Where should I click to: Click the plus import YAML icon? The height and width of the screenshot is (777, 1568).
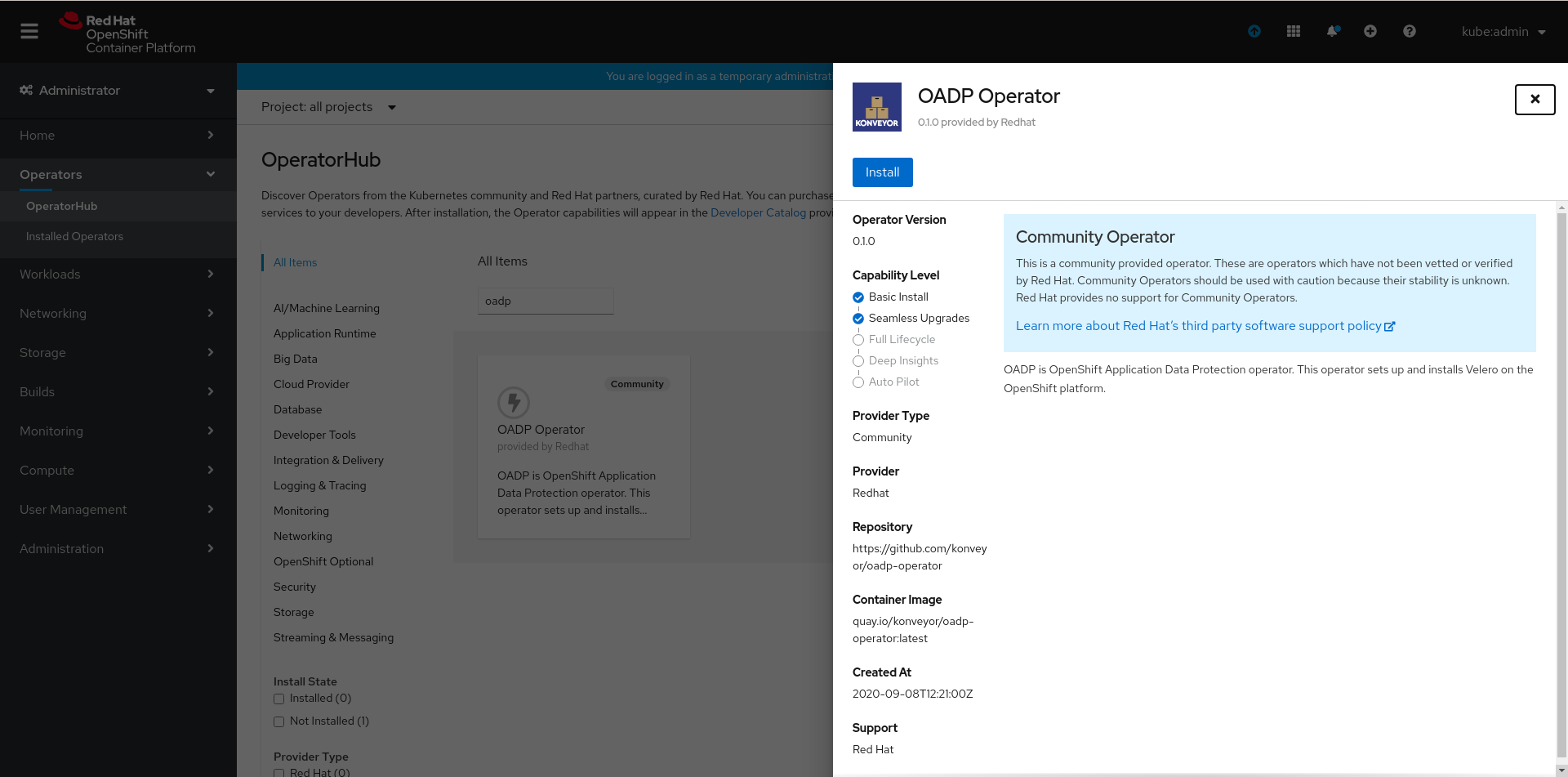click(1370, 31)
